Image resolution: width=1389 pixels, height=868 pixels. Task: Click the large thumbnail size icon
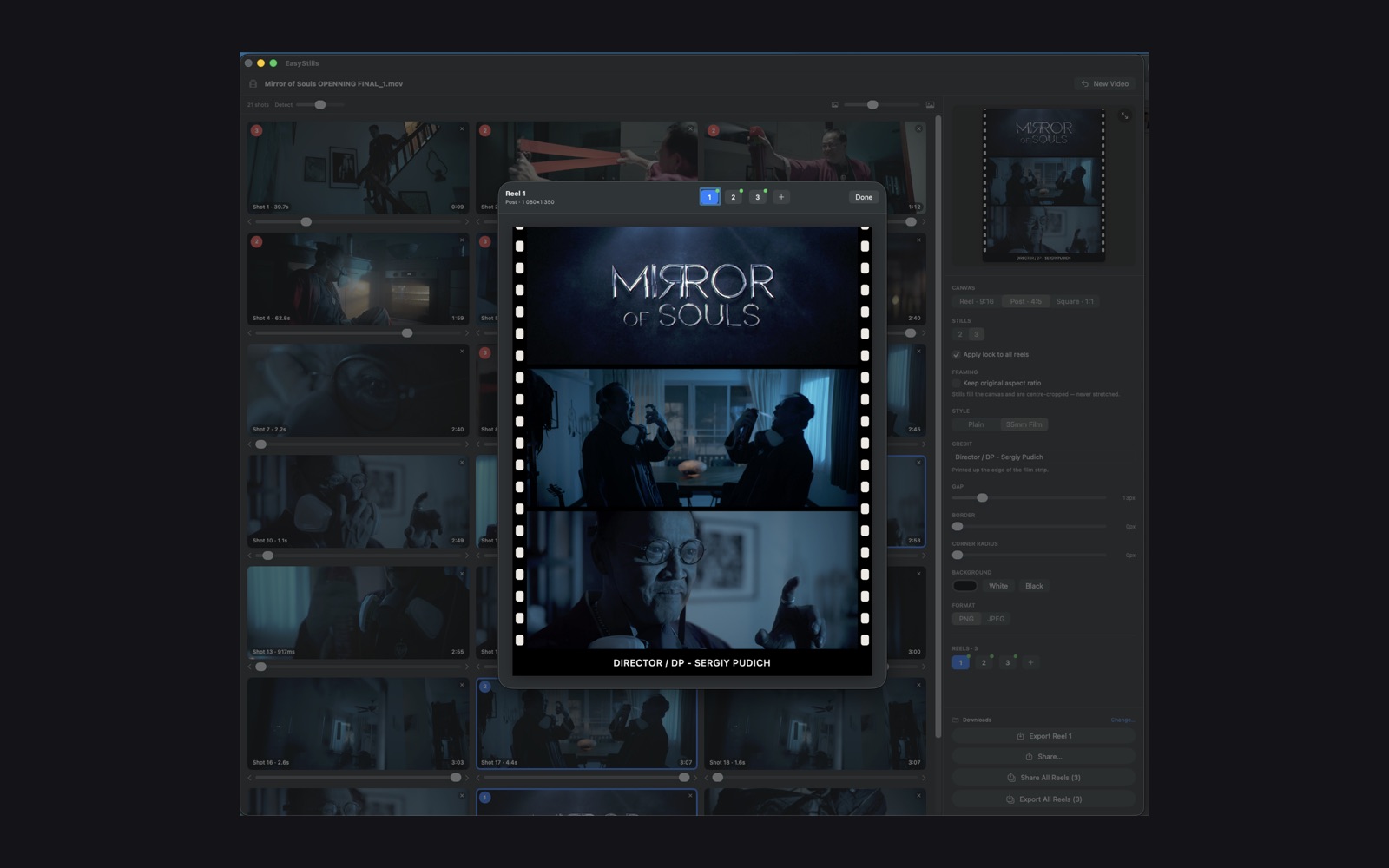click(x=930, y=105)
